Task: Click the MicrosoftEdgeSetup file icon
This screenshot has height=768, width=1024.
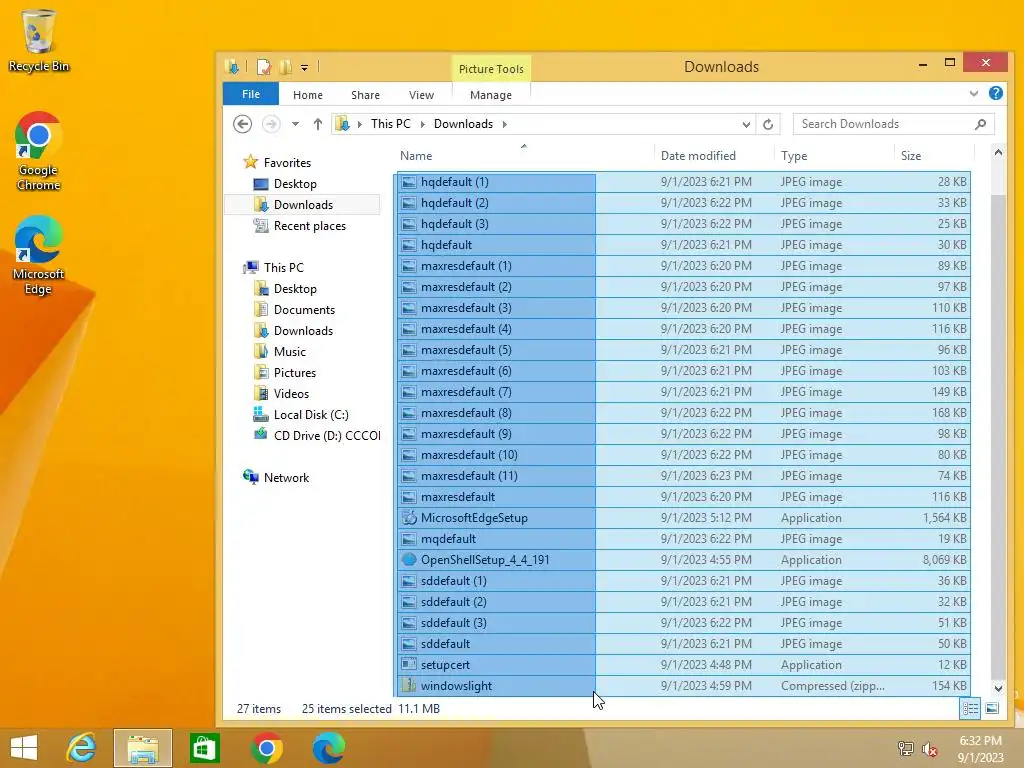Action: coord(409,518)
